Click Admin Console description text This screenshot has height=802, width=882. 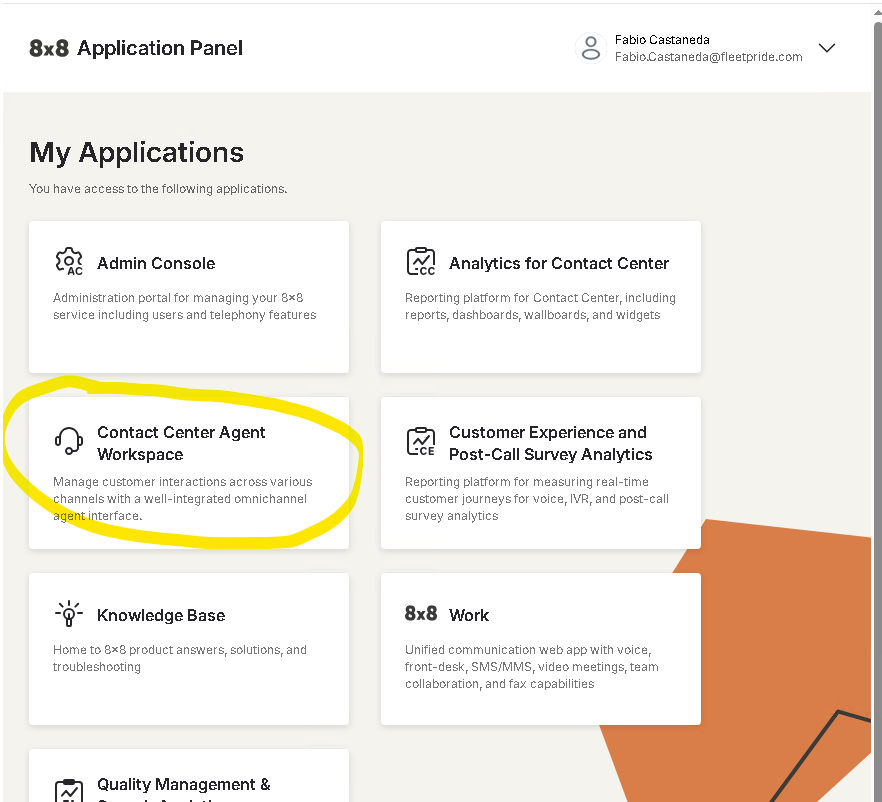pyautogui.click(x=184, y=306)
